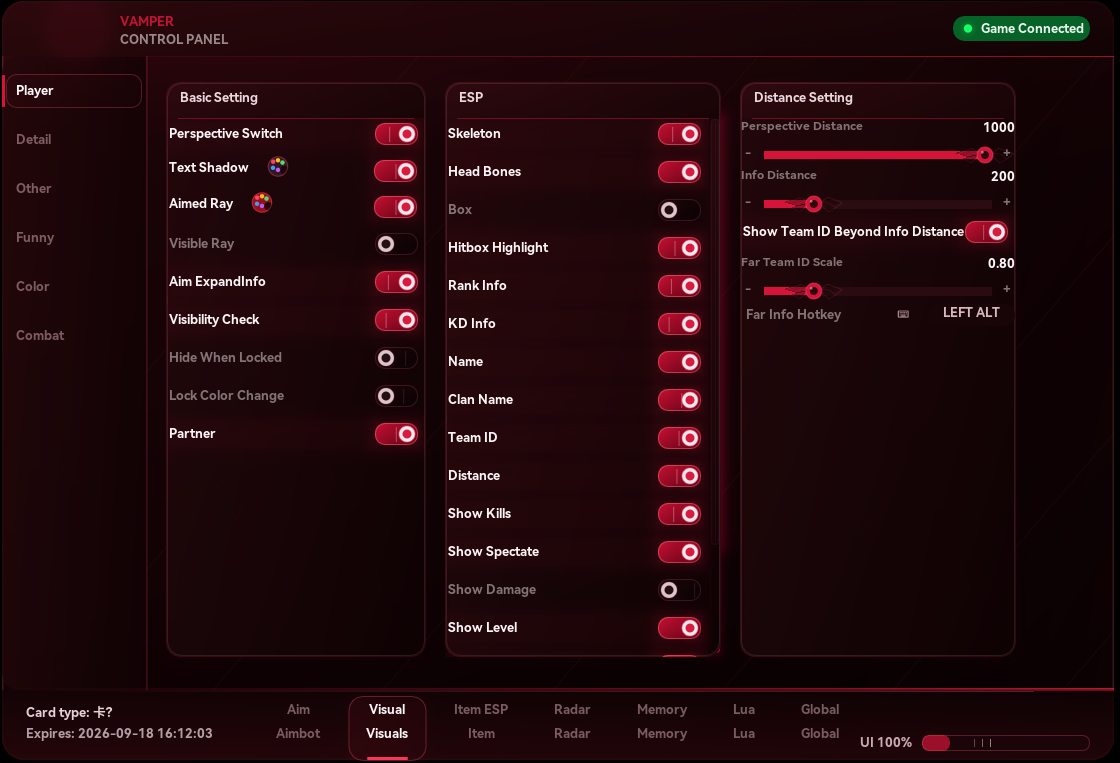Screen dimensions: 1120x763
Task: Click the plus icon for Far Team ID Scale
Action: pos(1006,289)
